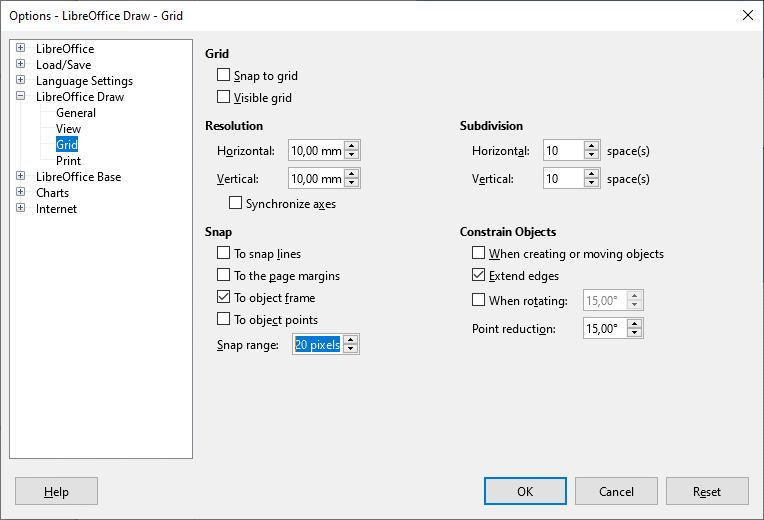
Task: Enable the Snap to grid checkbox
Action: [x=223, y=75]
